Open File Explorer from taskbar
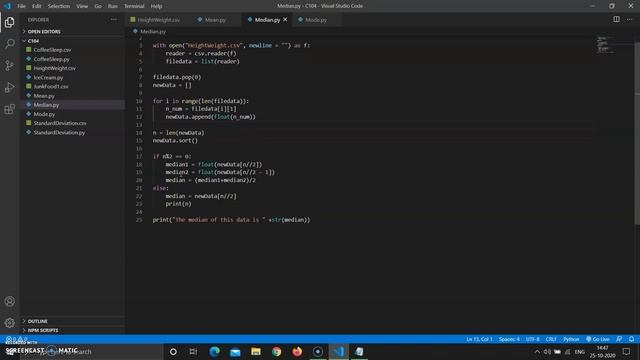 pos(256,351)
